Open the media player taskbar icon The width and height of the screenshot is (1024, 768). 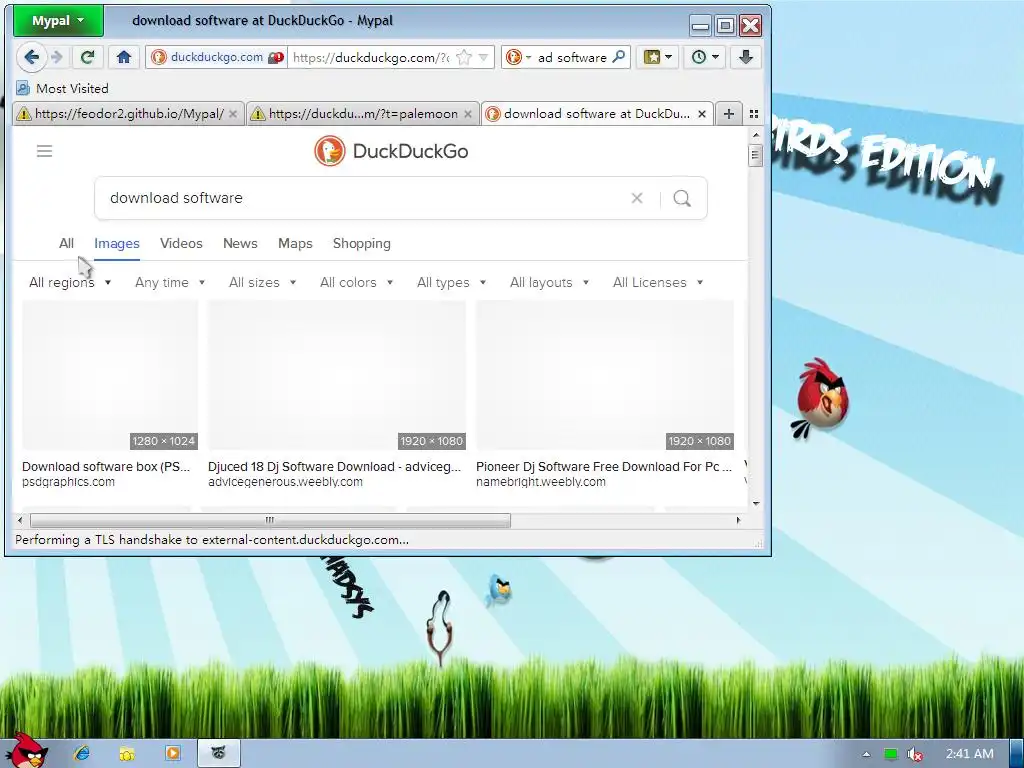(172, 753)
